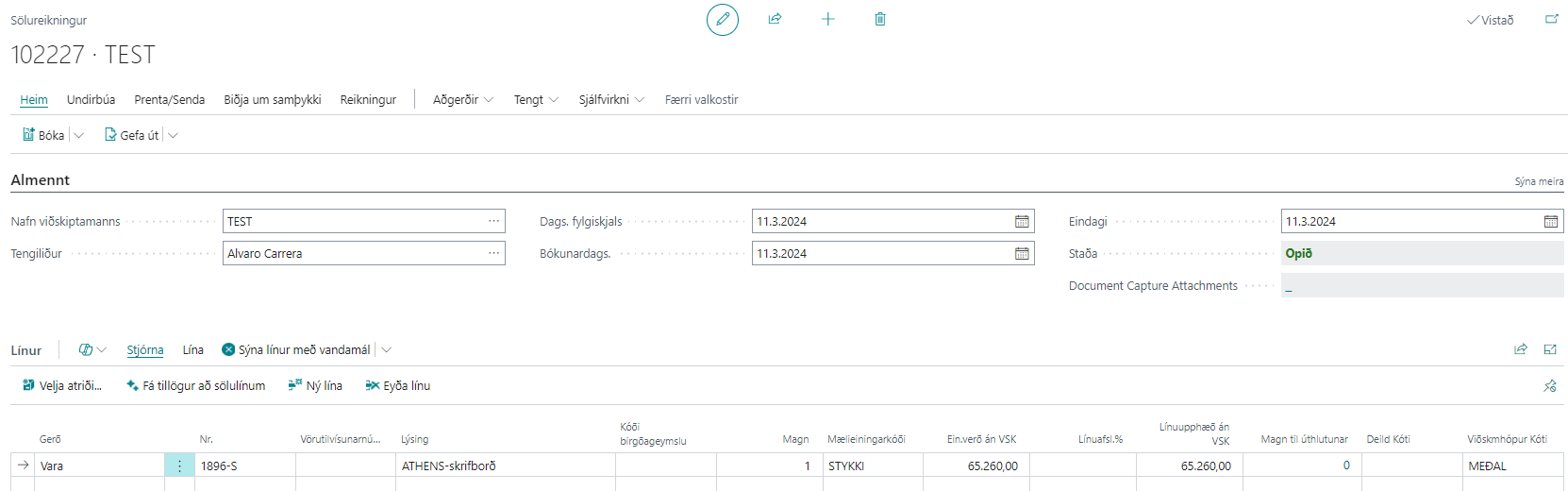Click Sýna meira link
The height and width of the screenshot is (491, 1568).
(x=1539, y=181)
